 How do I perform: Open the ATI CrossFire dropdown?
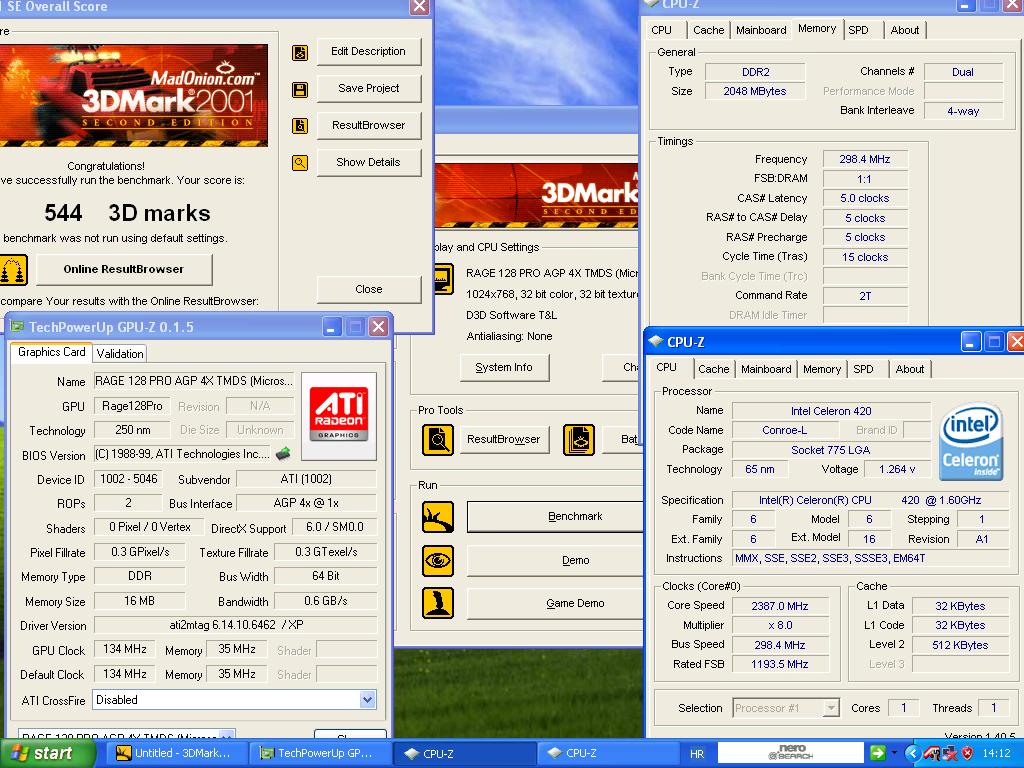pos(368,699)
